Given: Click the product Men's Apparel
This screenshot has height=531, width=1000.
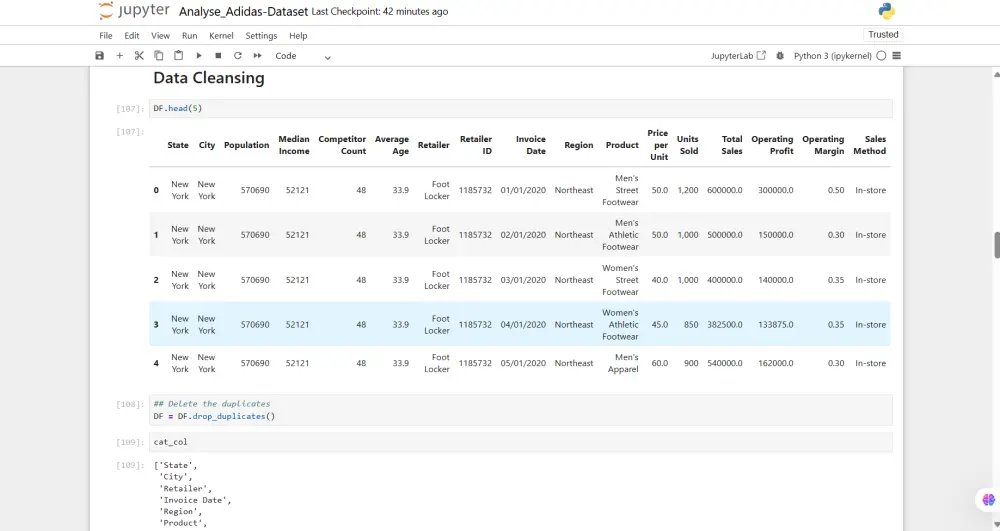Looking at the screenshot, I should [x=623, y=363].
